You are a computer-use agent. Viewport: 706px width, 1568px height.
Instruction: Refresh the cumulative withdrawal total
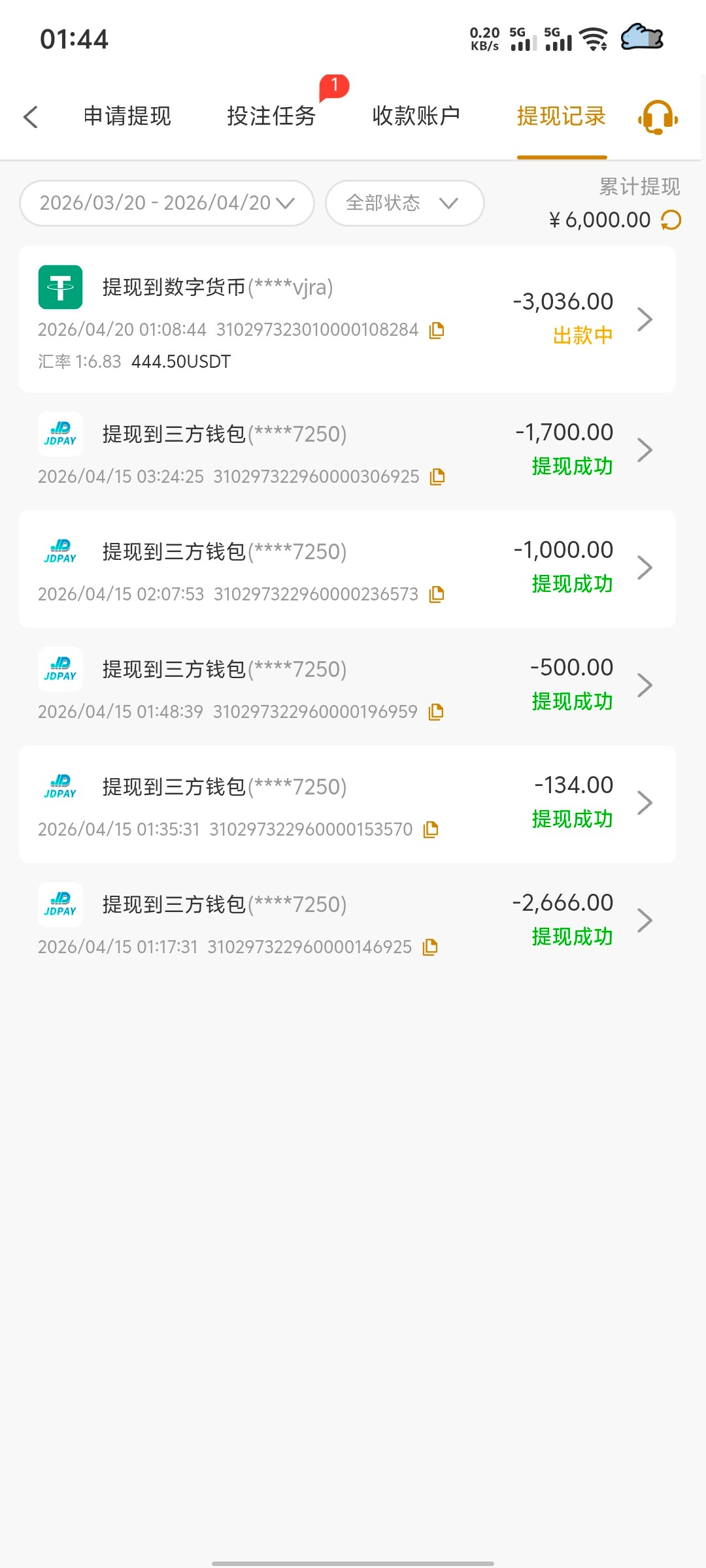(x=671, y=220)
